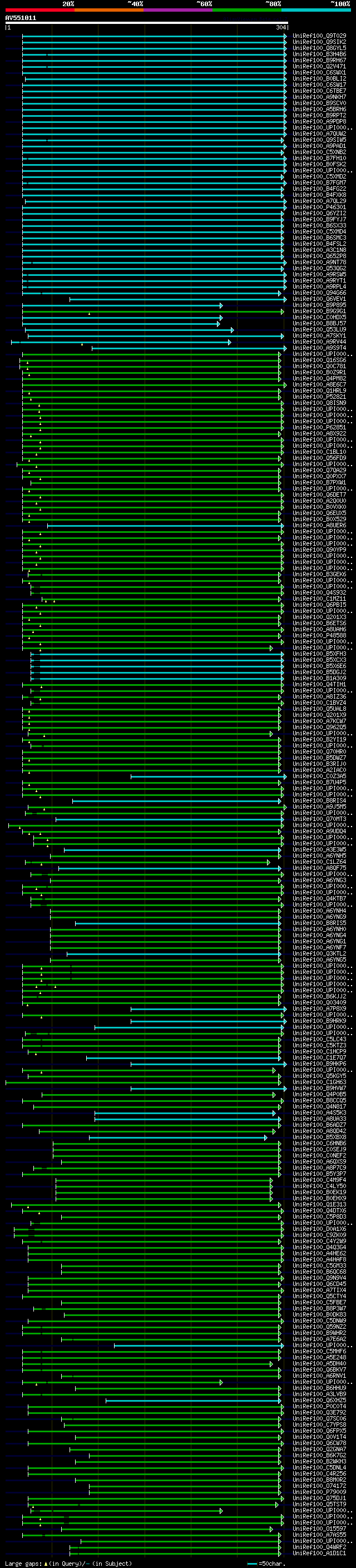Select subject UniRef100_Q6XHZ5
The width and height of the screenshot is (356, 1568).
pyautogui.click(x=319, y=1401)
